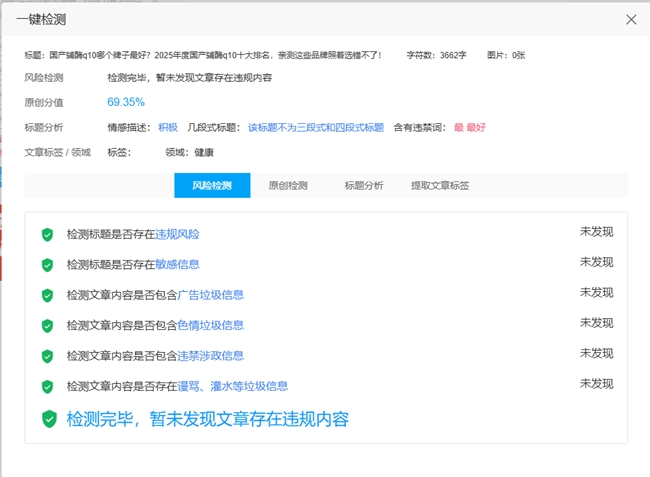
Task: Open the 谩骂、灌水等垃圾信息 link
Action: click(232, 386)
